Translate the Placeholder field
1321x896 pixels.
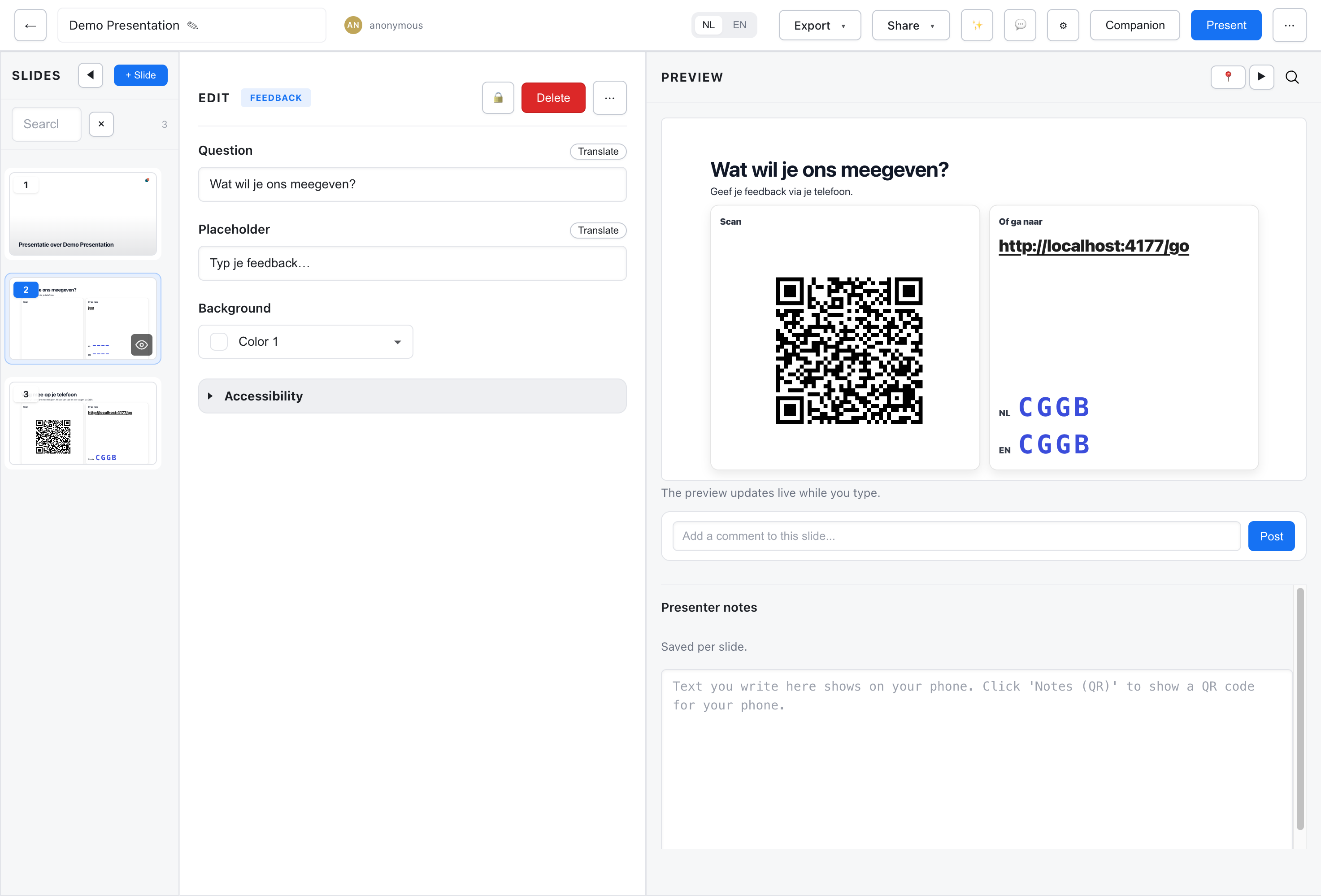[598, 230]
